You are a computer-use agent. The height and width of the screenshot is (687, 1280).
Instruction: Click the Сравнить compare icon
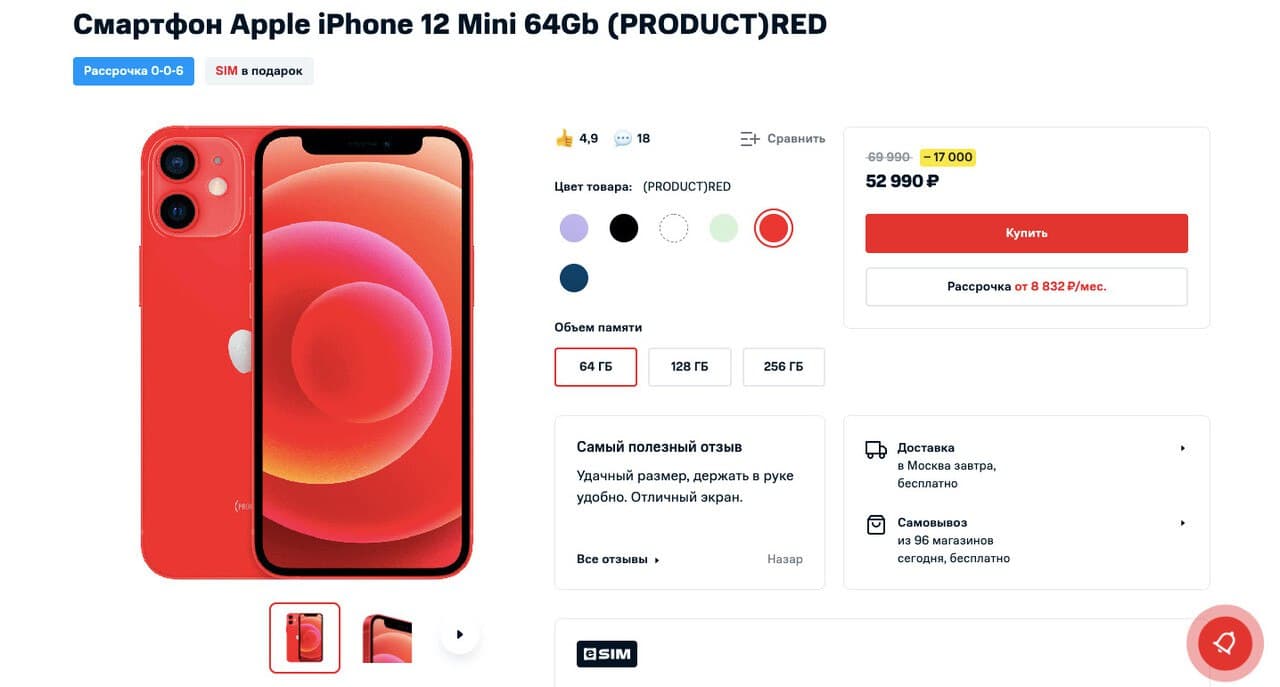pos(750,139)
